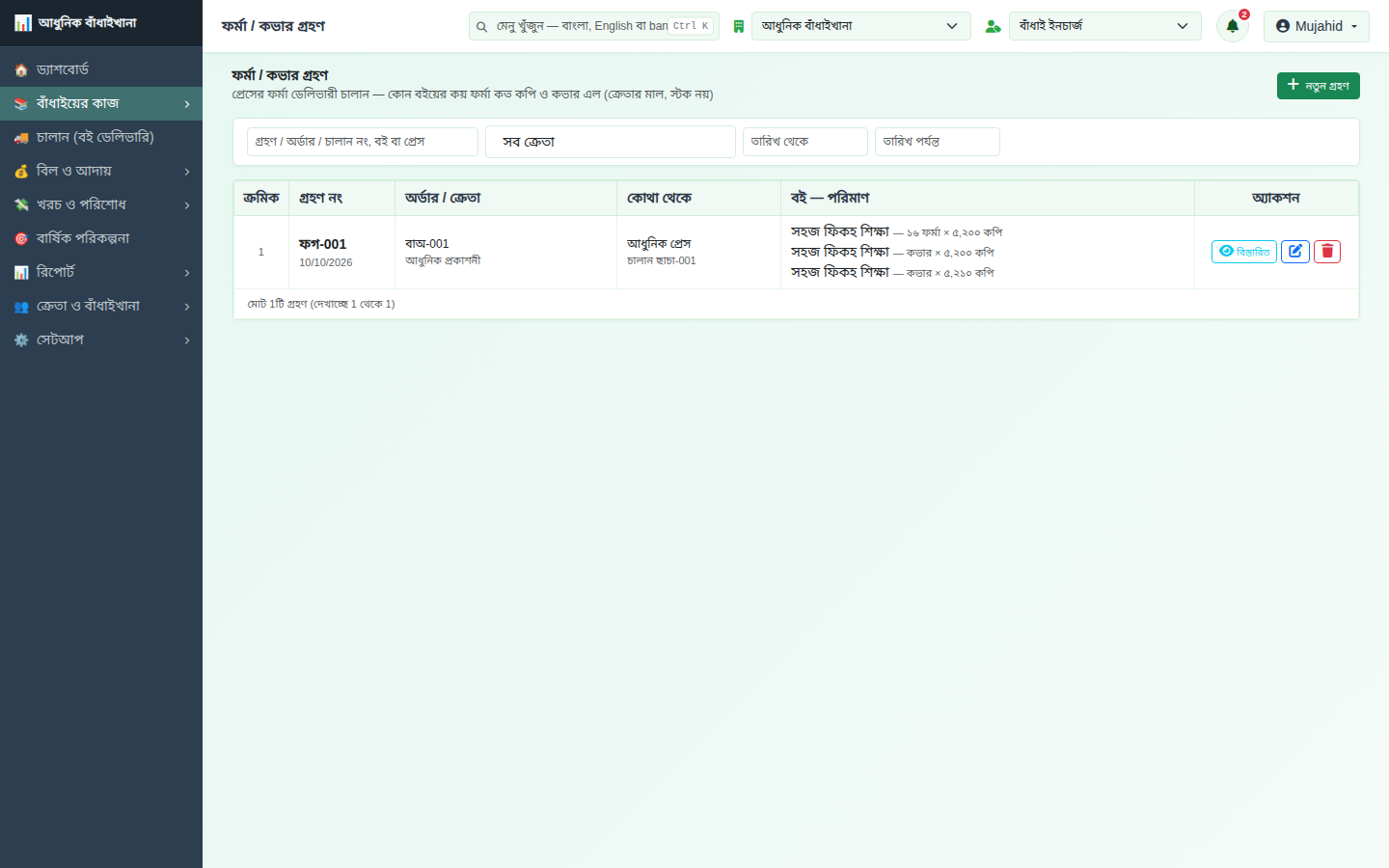This screenshot has width=1389, height=868.
Task: Open notifications bell
Action: click(1233, 26)
